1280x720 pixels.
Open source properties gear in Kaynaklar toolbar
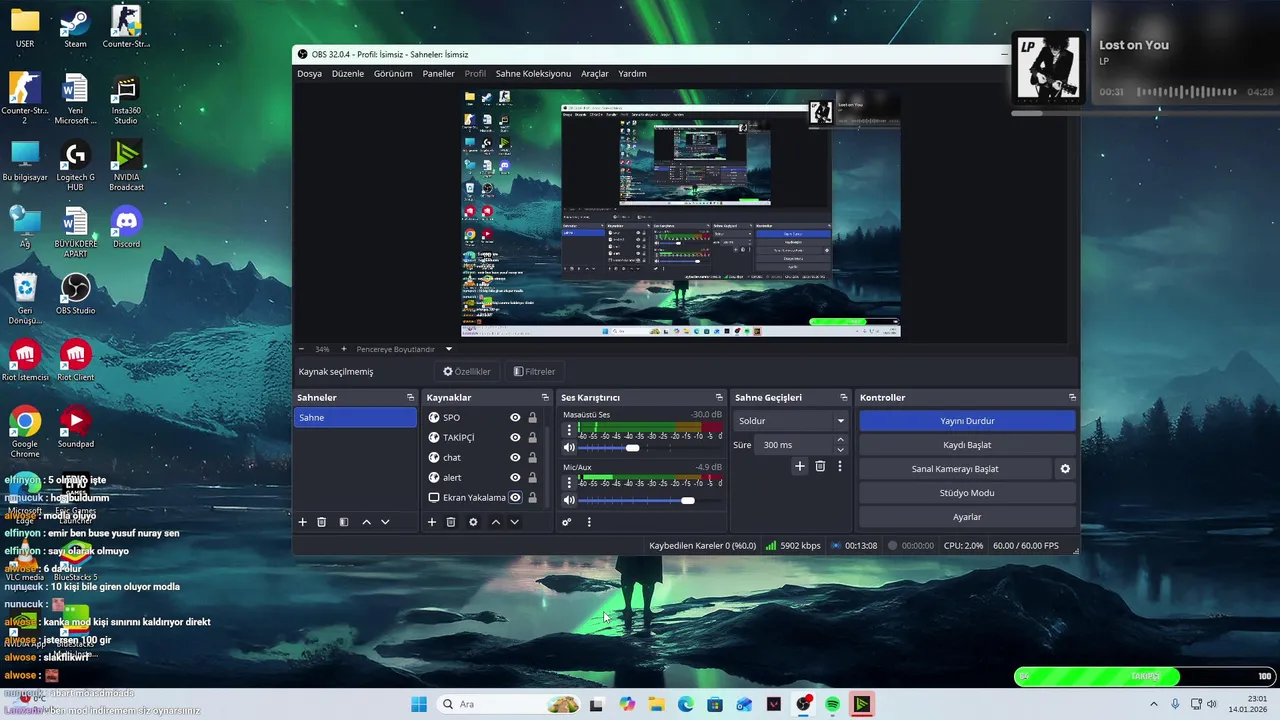coord(473,522)
